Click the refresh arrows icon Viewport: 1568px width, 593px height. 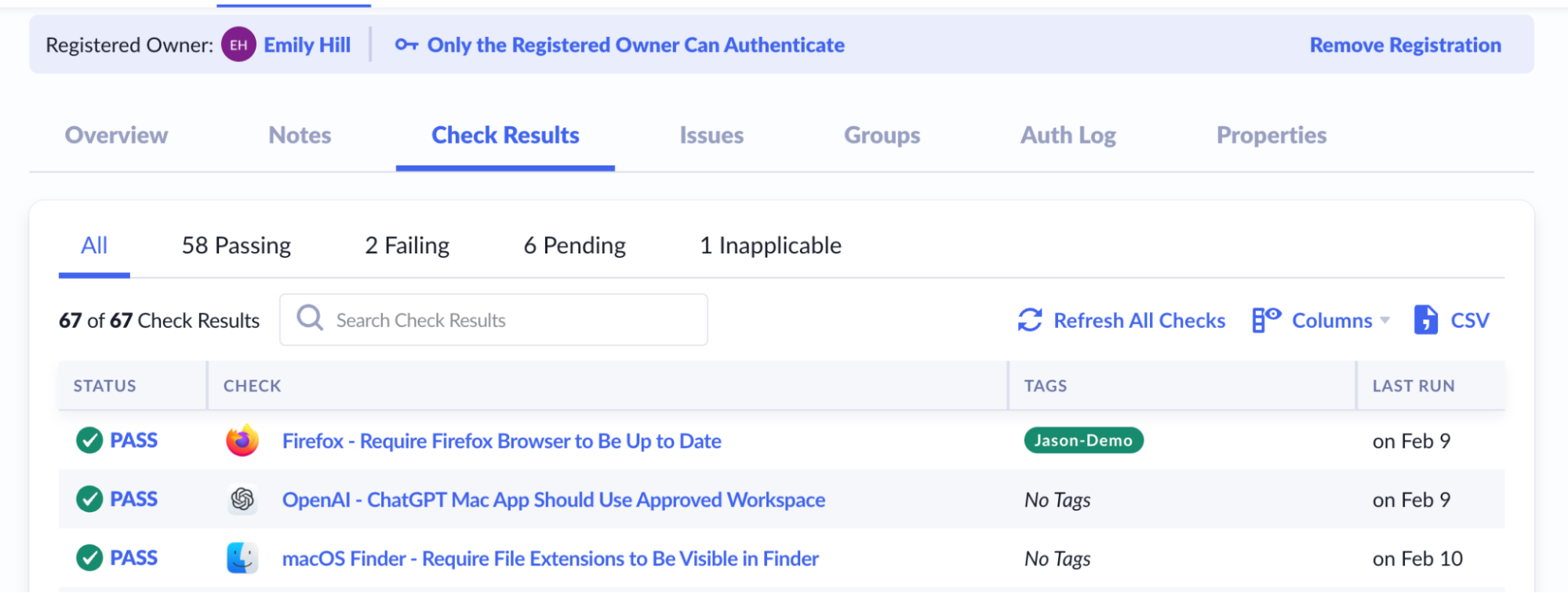coord(1030,320)
